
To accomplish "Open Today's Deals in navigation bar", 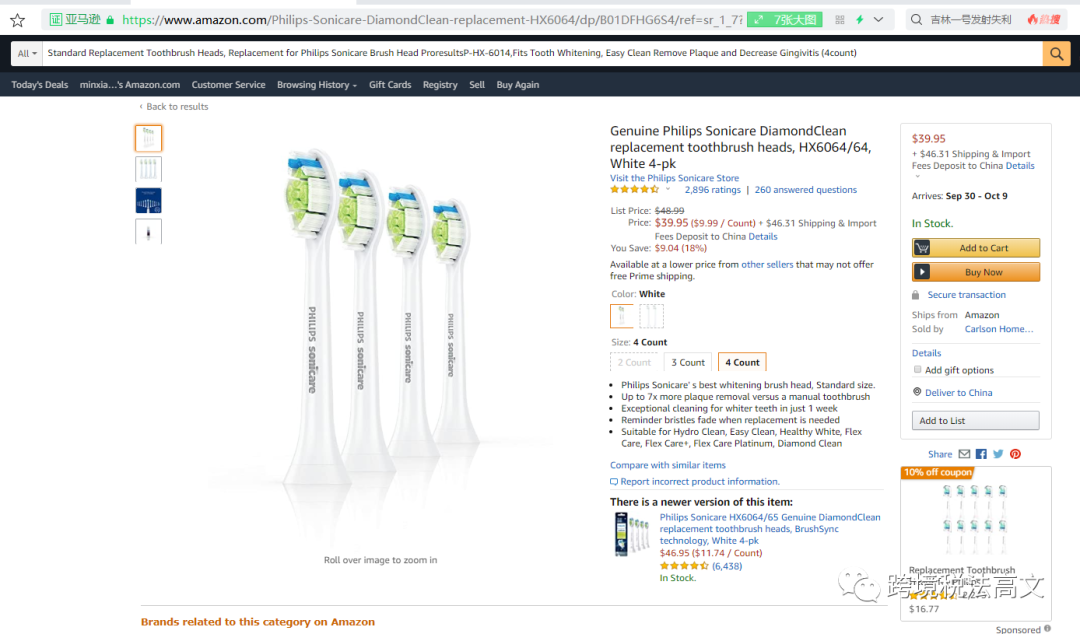I will tap(40, 85).
